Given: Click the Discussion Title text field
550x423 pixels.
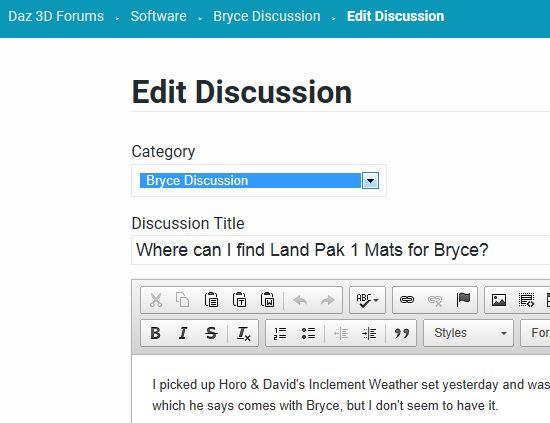Looking at the screenshot, I should point(340,250).
